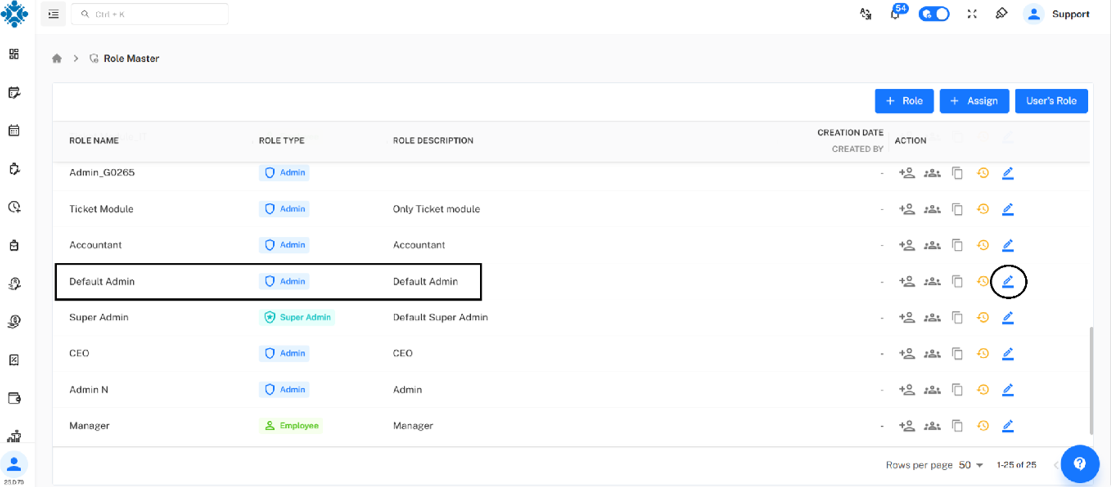
Task: Enter fullscreen using the expand icon
Action: click(972, 14)
